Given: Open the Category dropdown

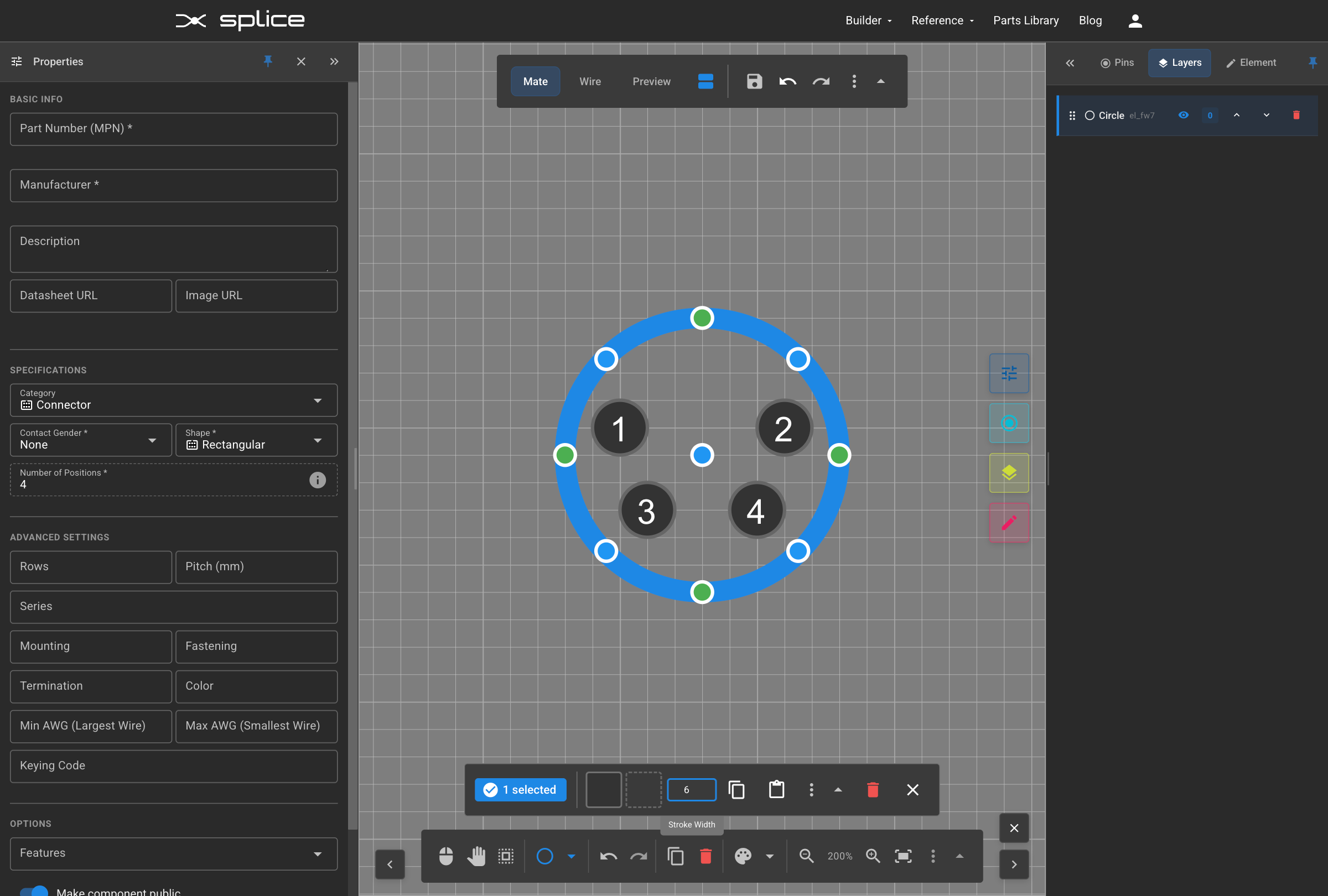Looking at the screenshot, I should [x=173, y=400].
